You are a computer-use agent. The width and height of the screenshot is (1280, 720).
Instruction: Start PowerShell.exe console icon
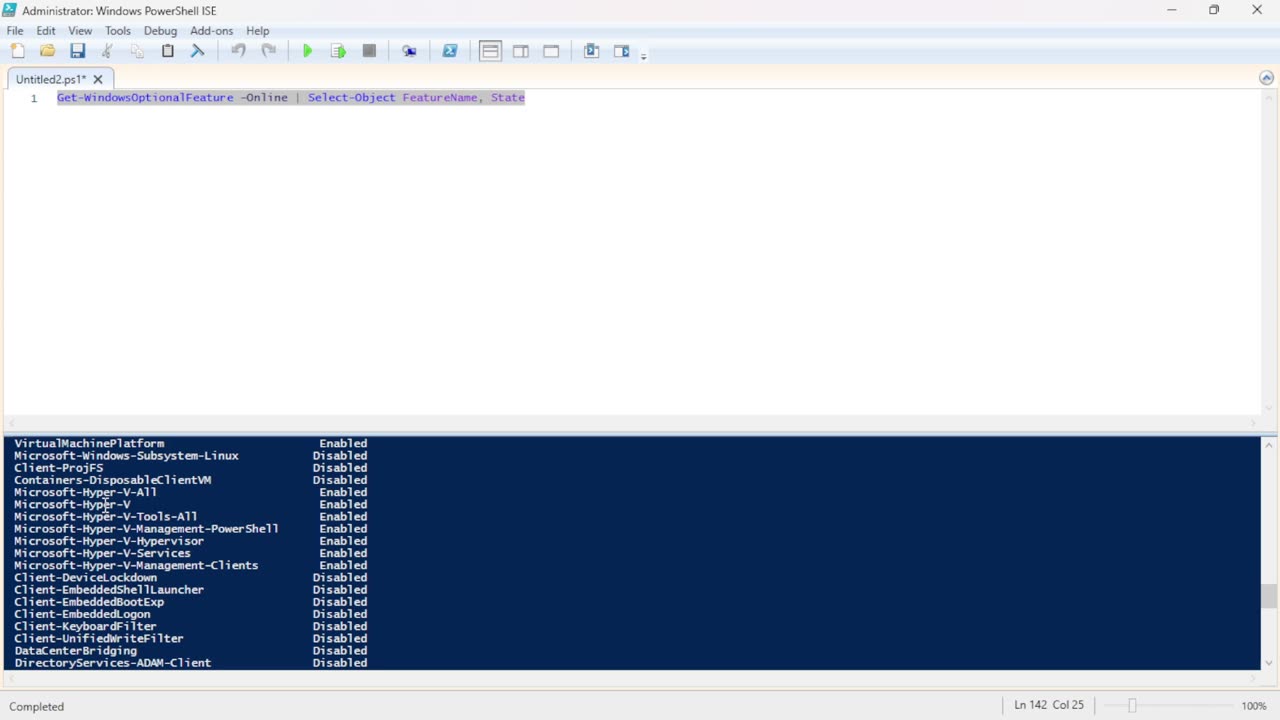coord(450,51)
